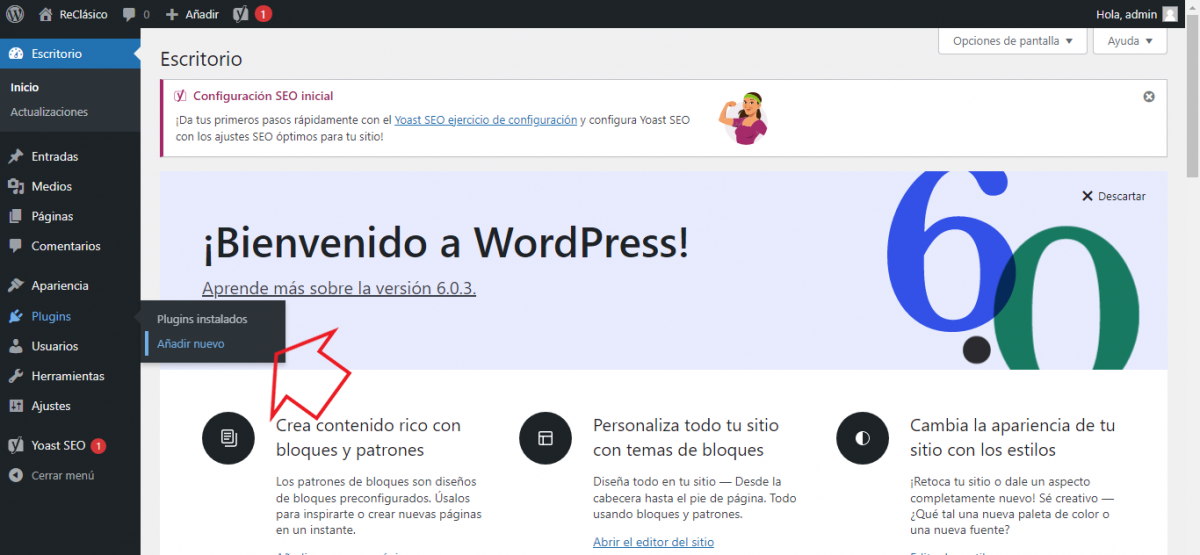Viewport: 1200px width, 555px height.
Task: Click the WordPress logo icon in admin bar
Action: coord(15,14)
